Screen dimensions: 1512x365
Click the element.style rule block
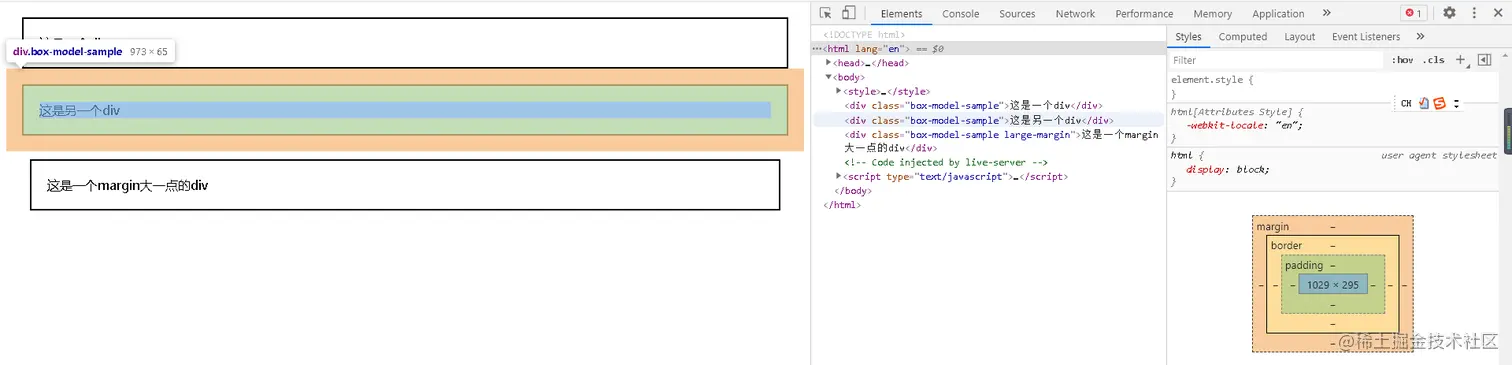click(x=1333, y=86)
